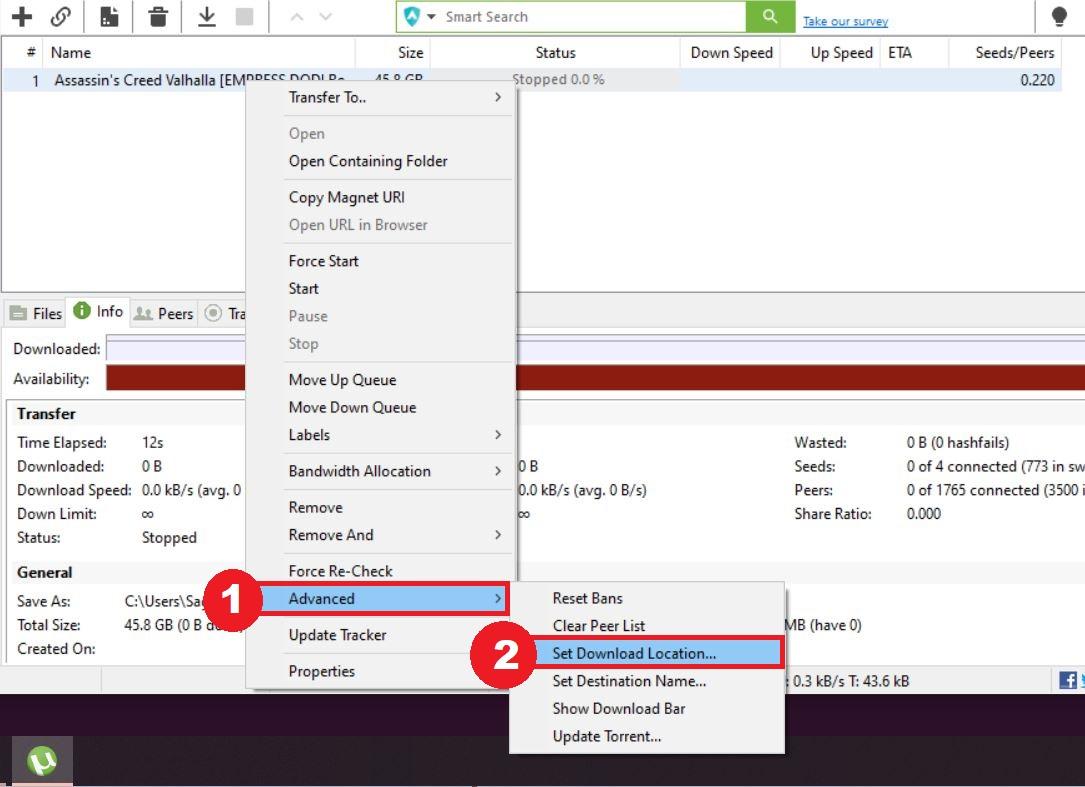
Task: Sort by the Name column header
Action: [x=199, y=53]
